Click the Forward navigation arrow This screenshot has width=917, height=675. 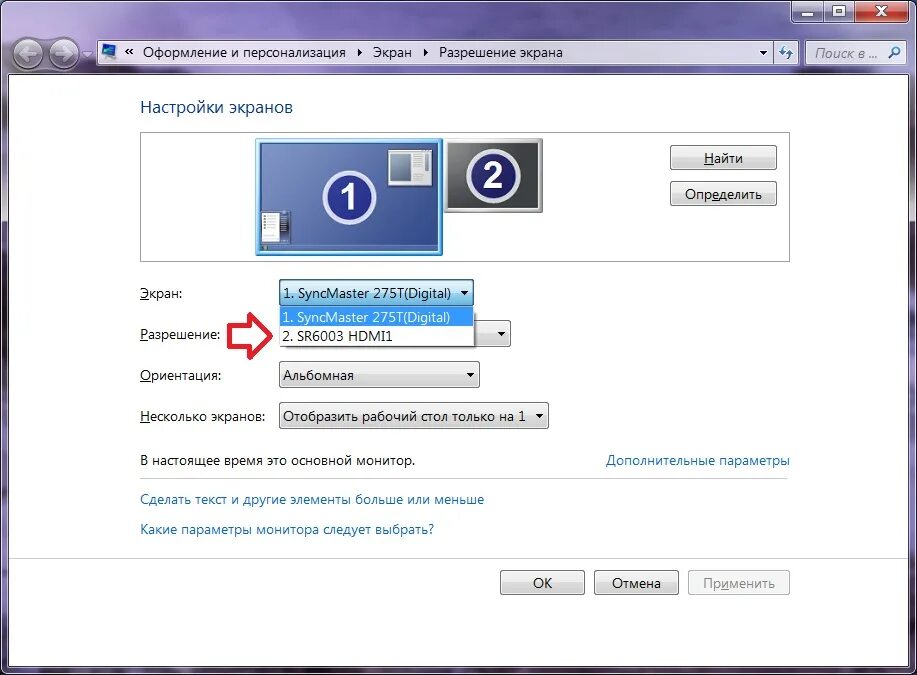coord(64,54)
